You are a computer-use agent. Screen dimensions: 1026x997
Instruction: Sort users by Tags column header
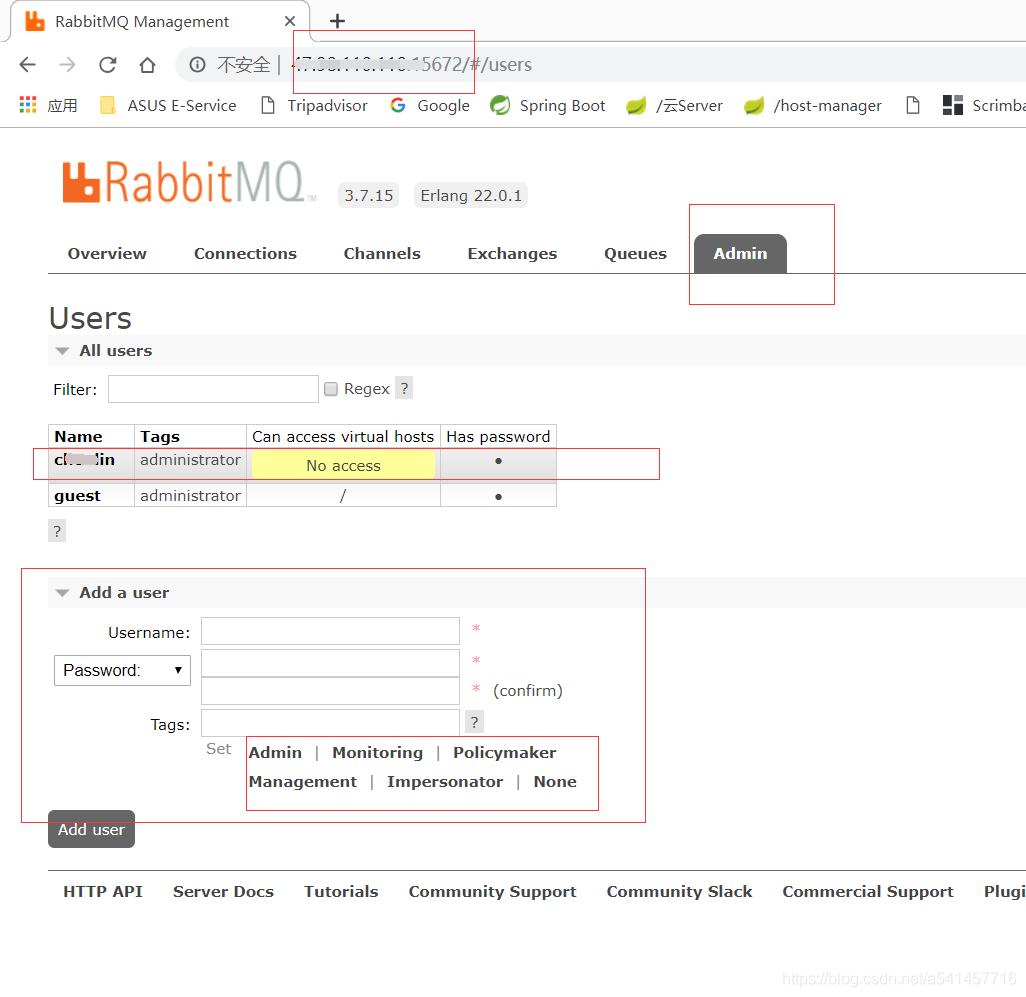coord(160,436)
